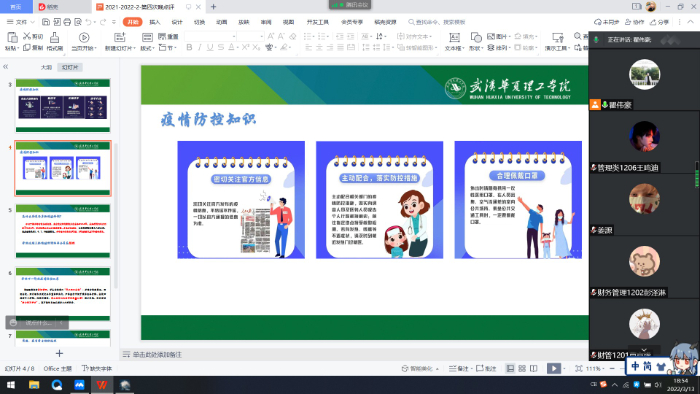Image resolution: width=700 pixels, height=394 pixels.
Task: Click the Copy icon
Action: pyautogui.click(x=27, y=47)
